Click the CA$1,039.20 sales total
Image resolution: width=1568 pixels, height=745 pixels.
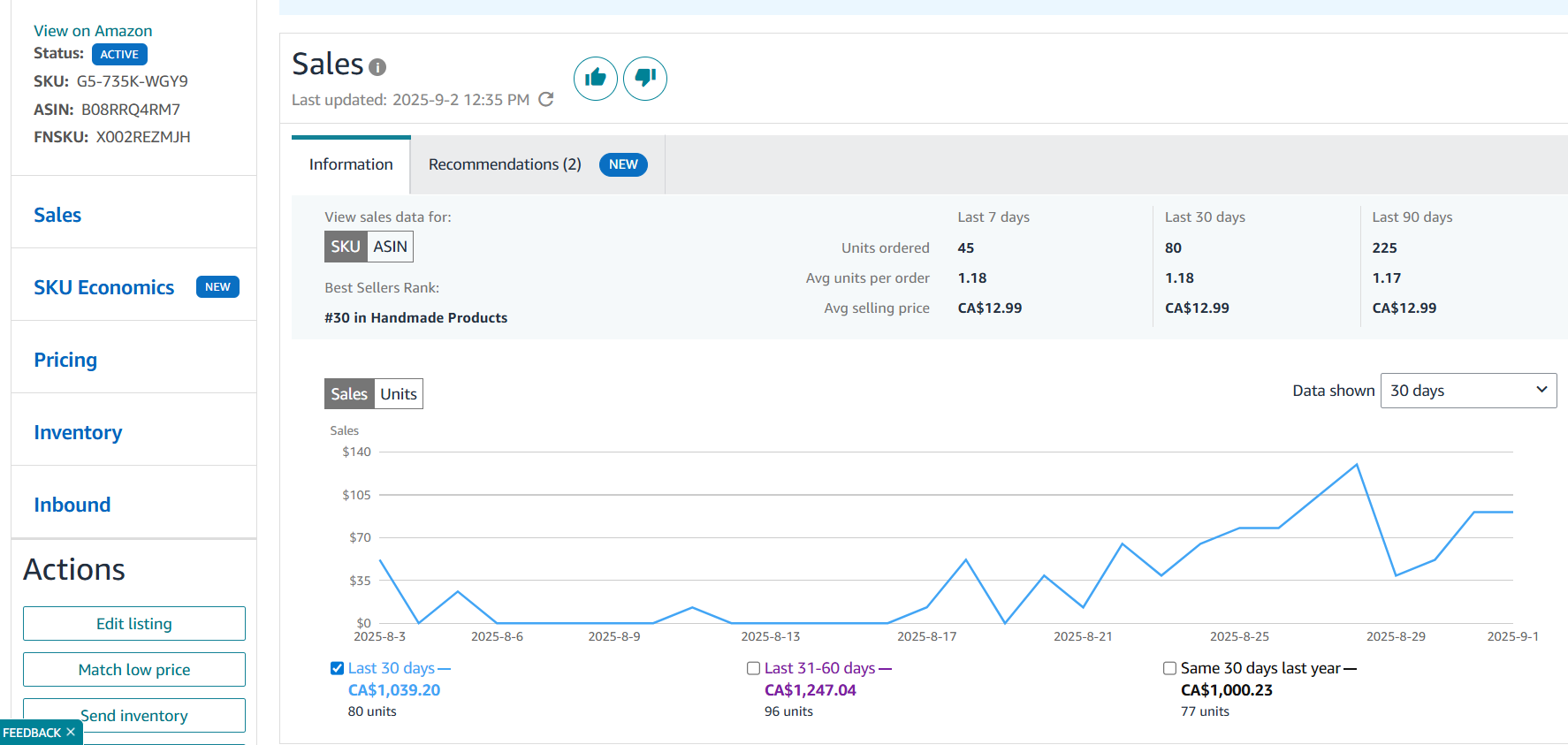394,690
